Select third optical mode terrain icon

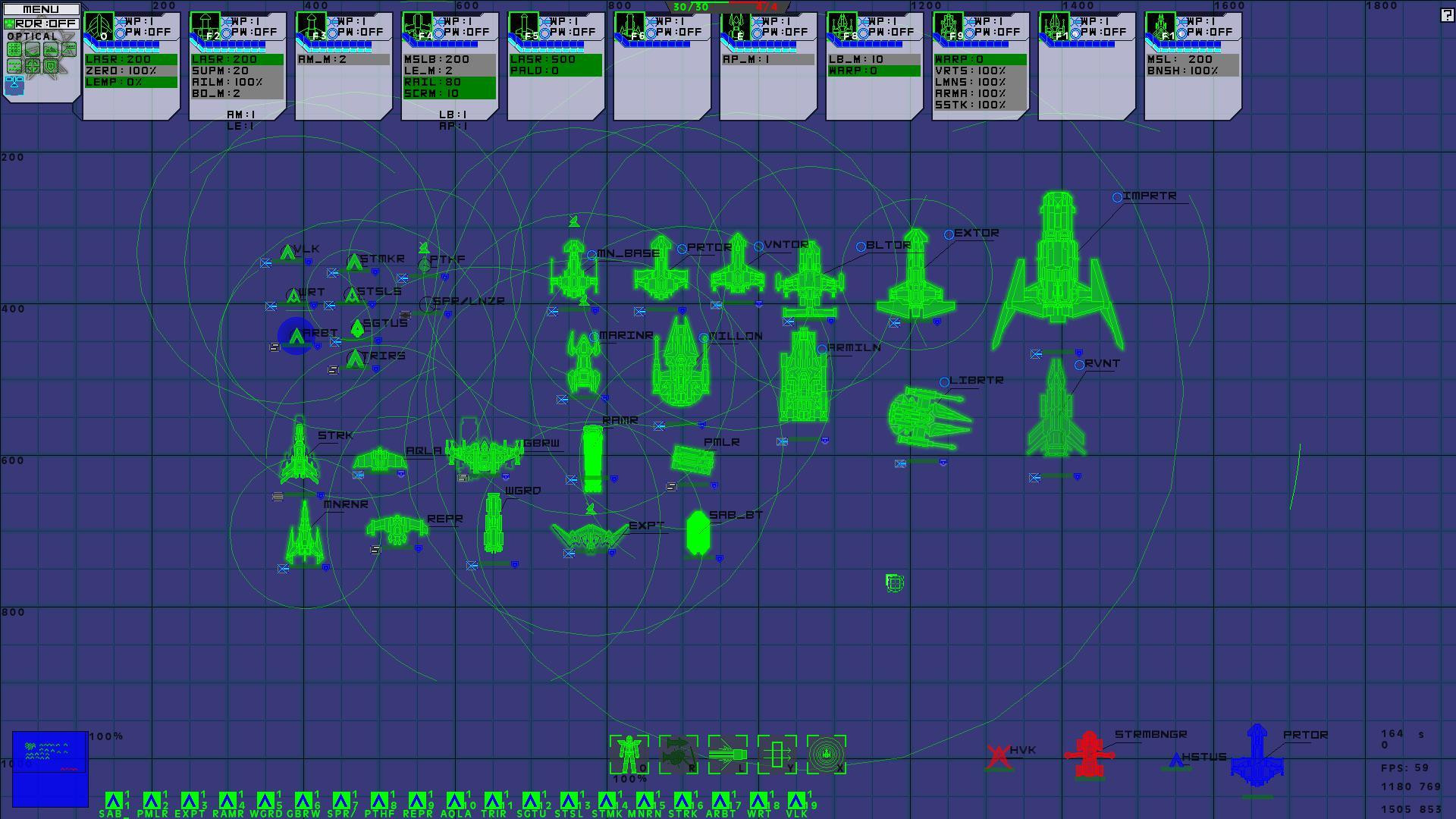tap(51, 50)
